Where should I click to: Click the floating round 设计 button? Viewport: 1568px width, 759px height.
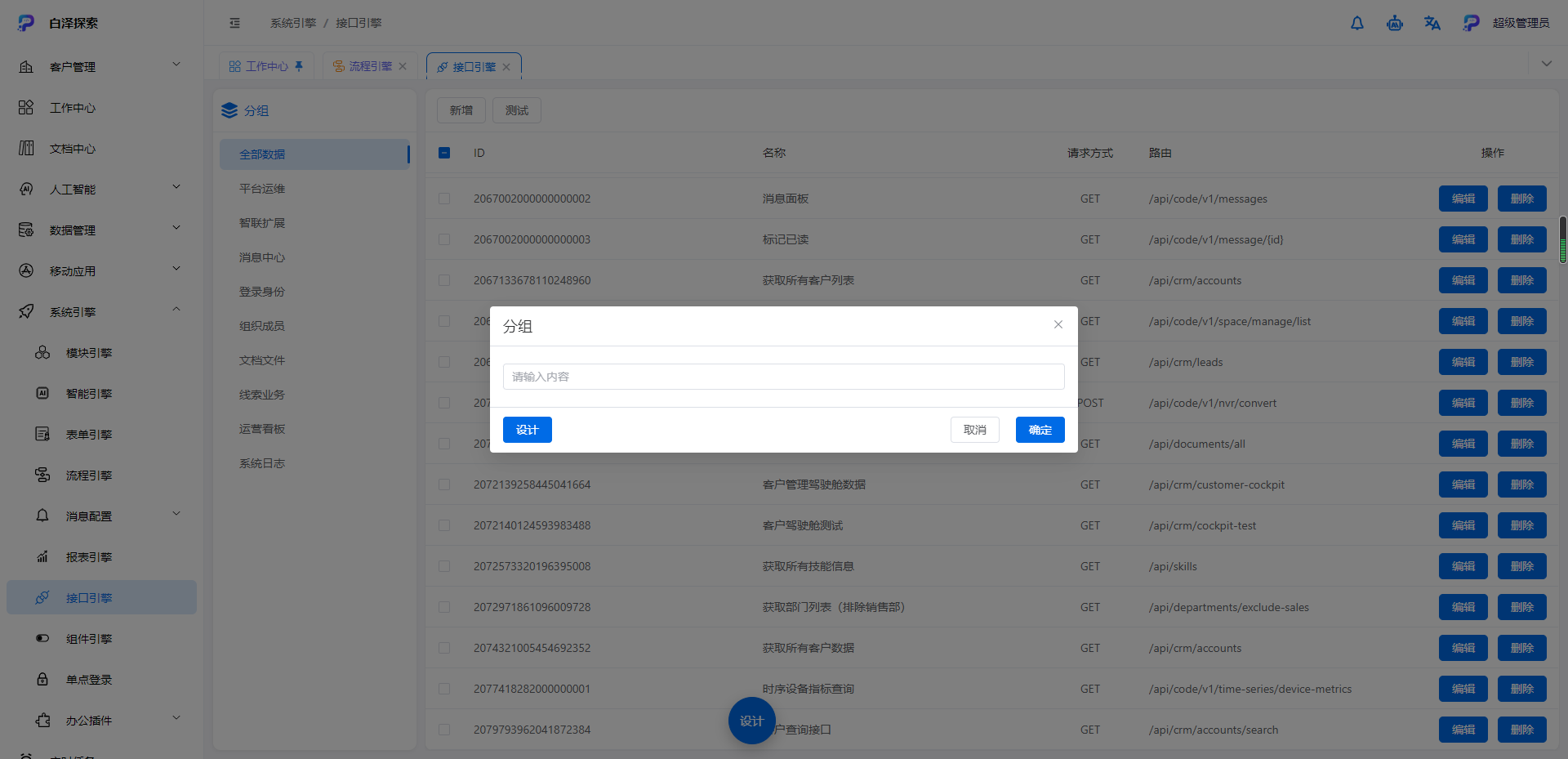tap(751, 721)
